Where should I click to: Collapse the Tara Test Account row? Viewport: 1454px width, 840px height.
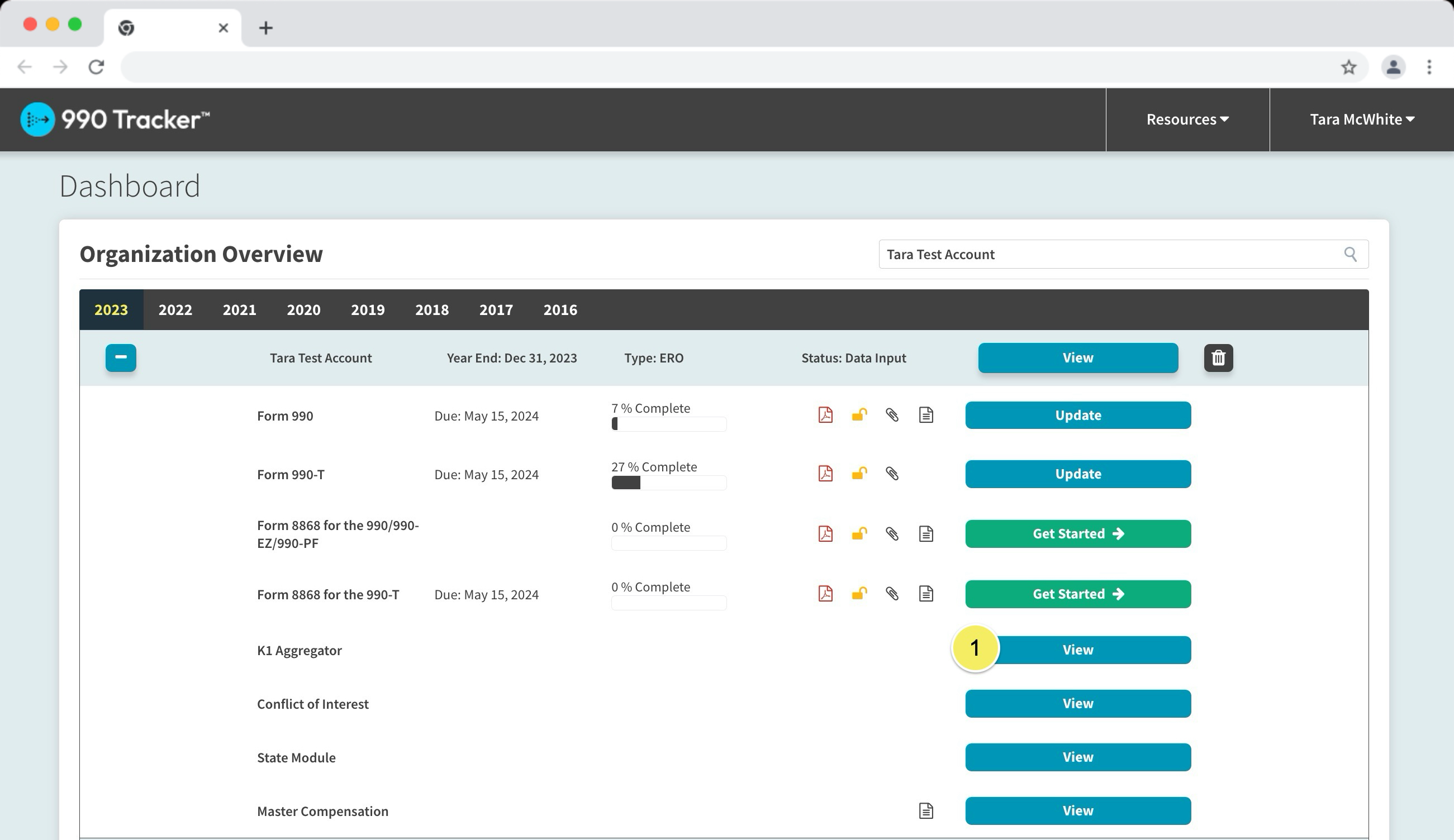coord(121,358)
